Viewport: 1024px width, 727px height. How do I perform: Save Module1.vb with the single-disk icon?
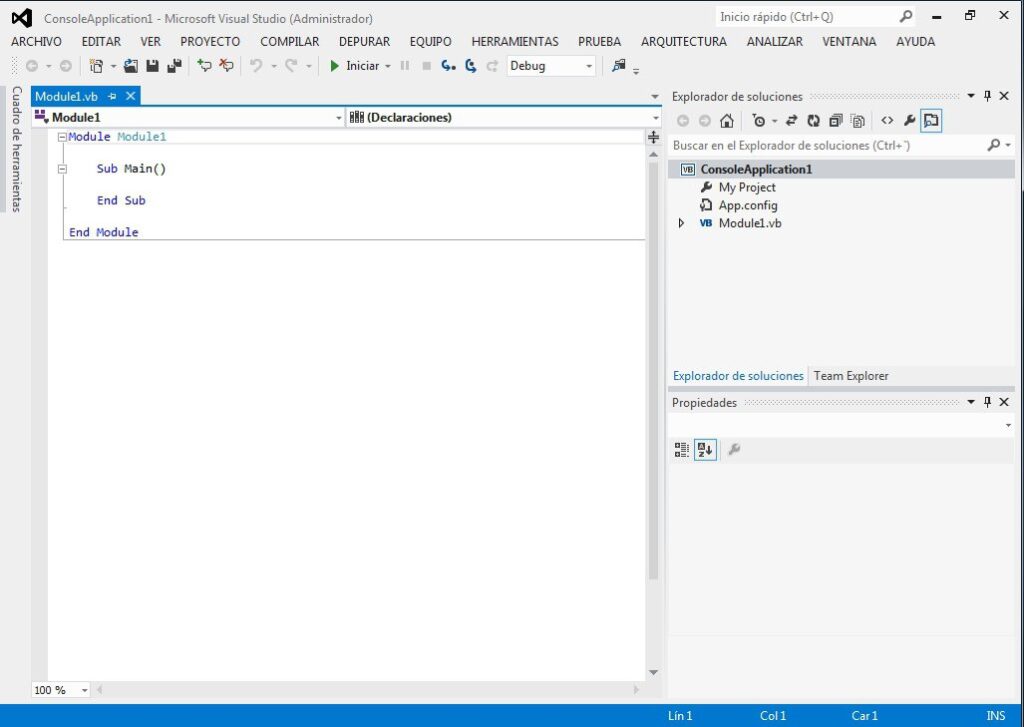pos(153,65)
